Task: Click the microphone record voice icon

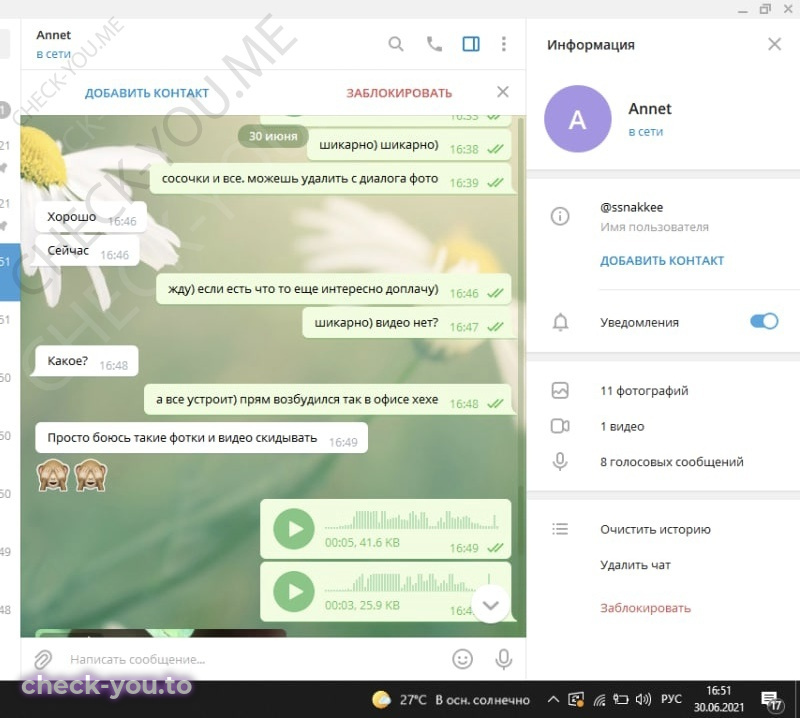Action: 503,659
